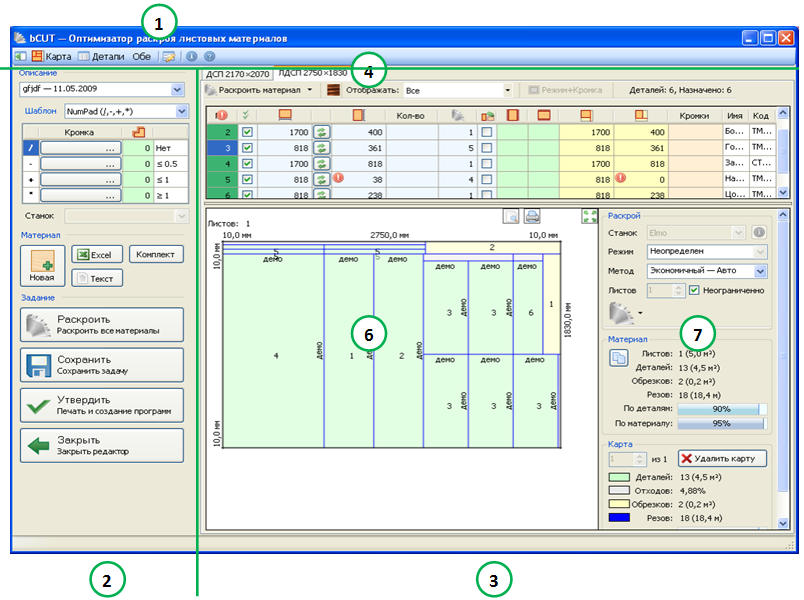
Task: Click the wood texture icon
Action: click(x=333, y=90)
